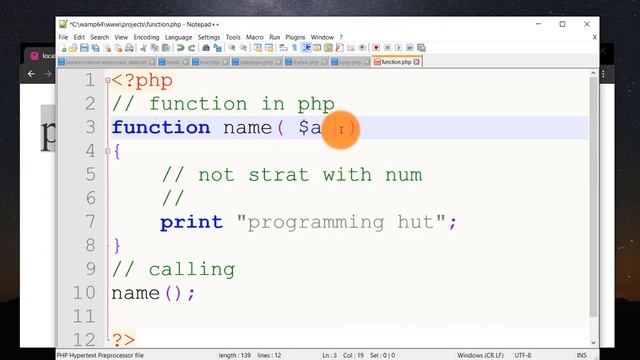Cut selection with the scissors icon
The height and width of the screenshot is (360, 640).
pos(143,48)
